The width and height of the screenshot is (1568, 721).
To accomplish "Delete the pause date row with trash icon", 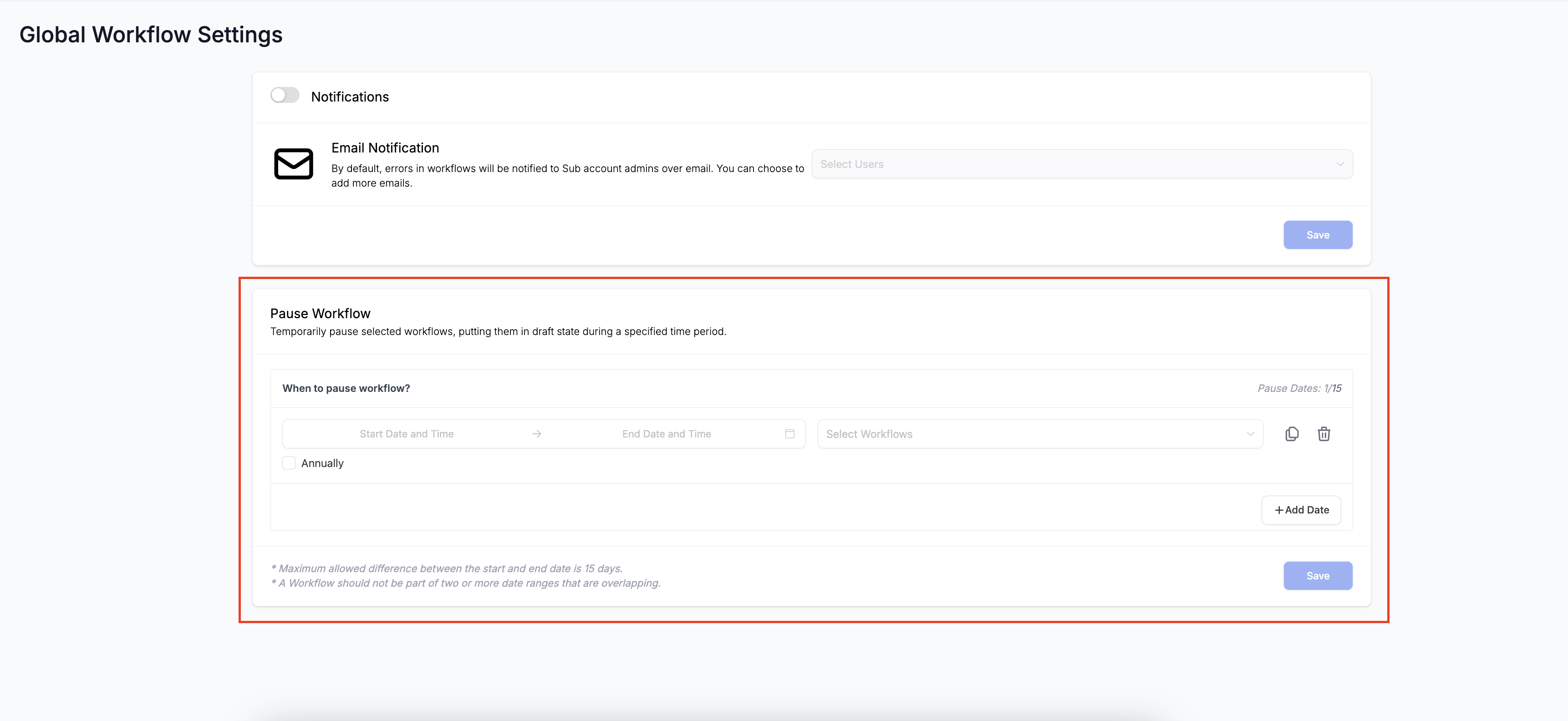I will point(1324,434).
